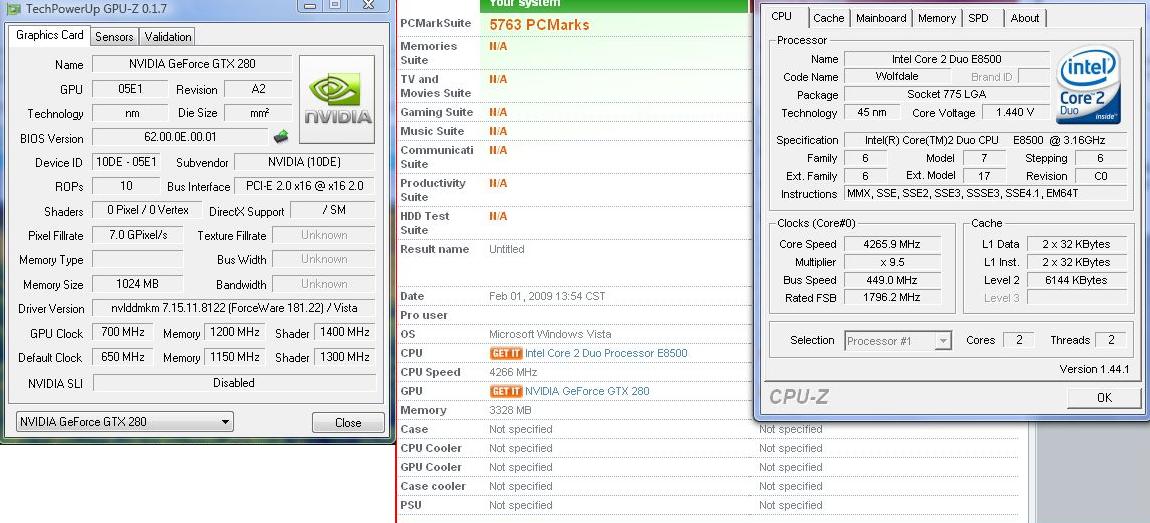The width and height of the screenshot is (1150, 523).
Task: Click the Shader clock value 1400 MHz
Action: (x=344, y=332)
